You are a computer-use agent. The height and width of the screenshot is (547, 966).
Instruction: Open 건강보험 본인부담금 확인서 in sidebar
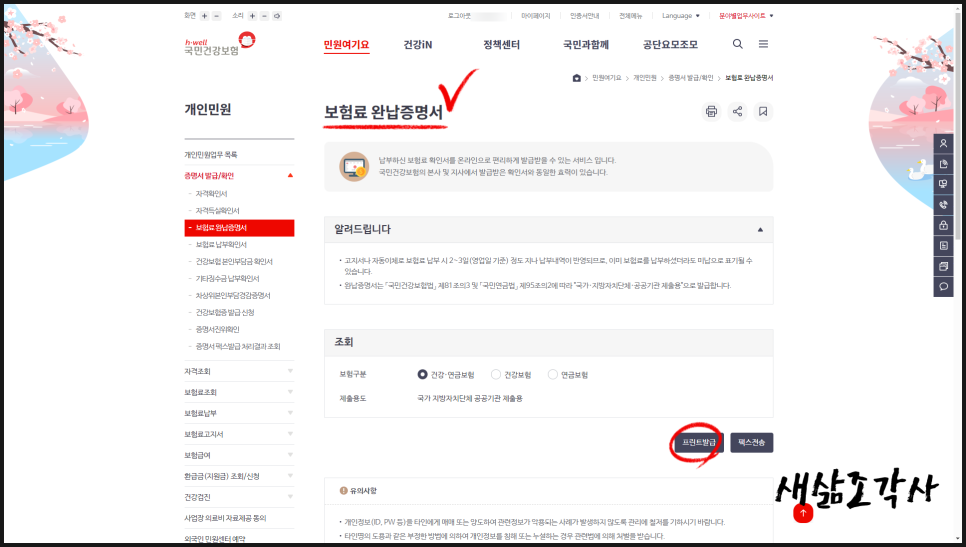234,262
